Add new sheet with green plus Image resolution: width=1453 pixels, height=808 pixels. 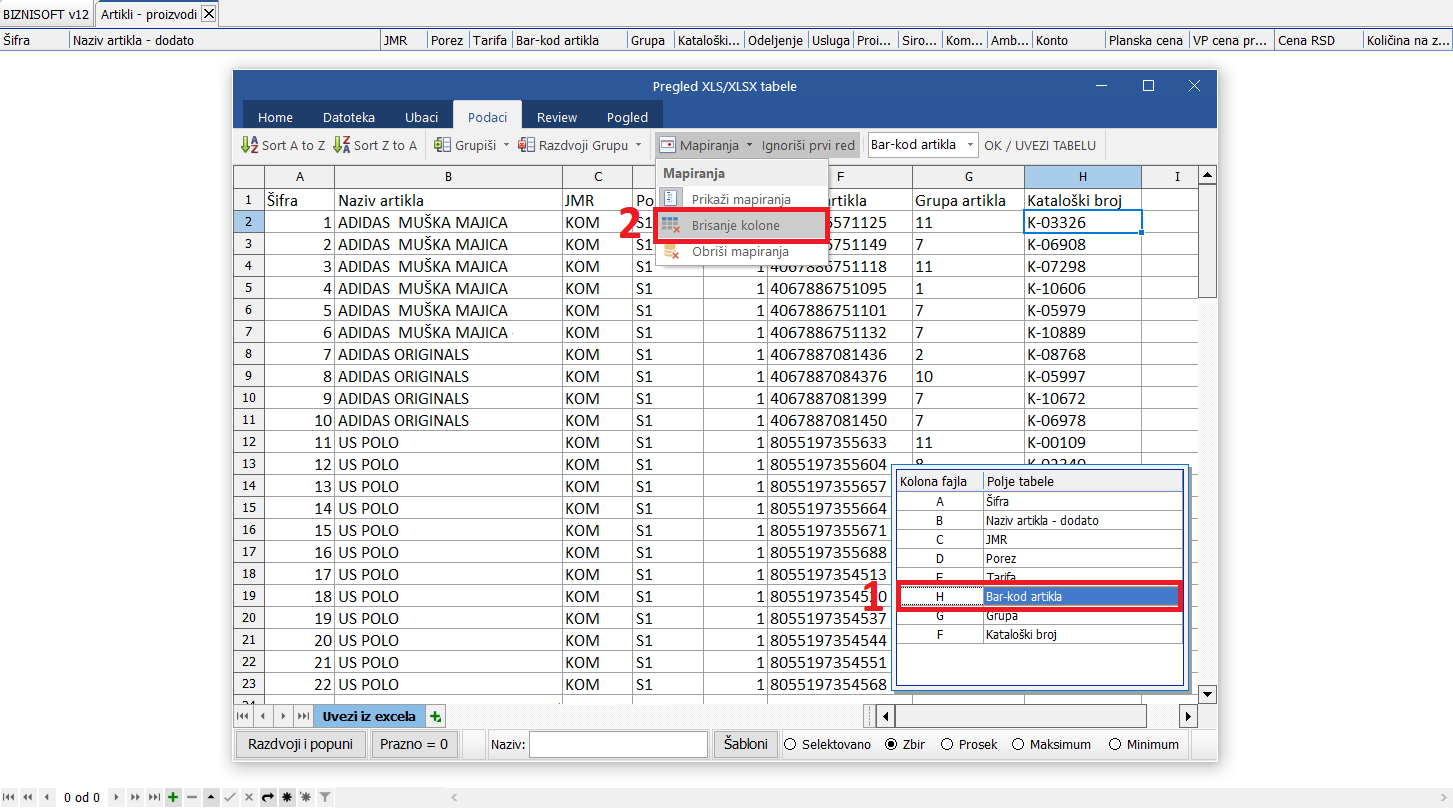[x=435, y=717]
